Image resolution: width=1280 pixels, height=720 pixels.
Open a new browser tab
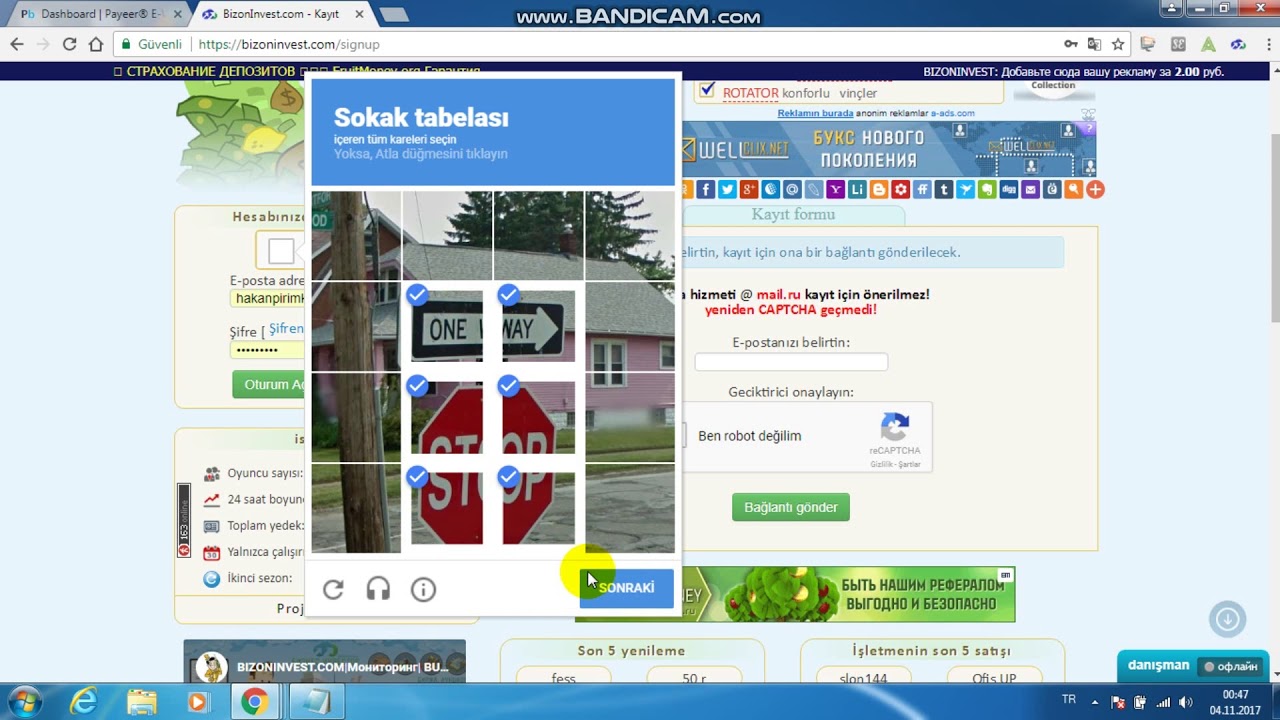click(x=394, y=14)
